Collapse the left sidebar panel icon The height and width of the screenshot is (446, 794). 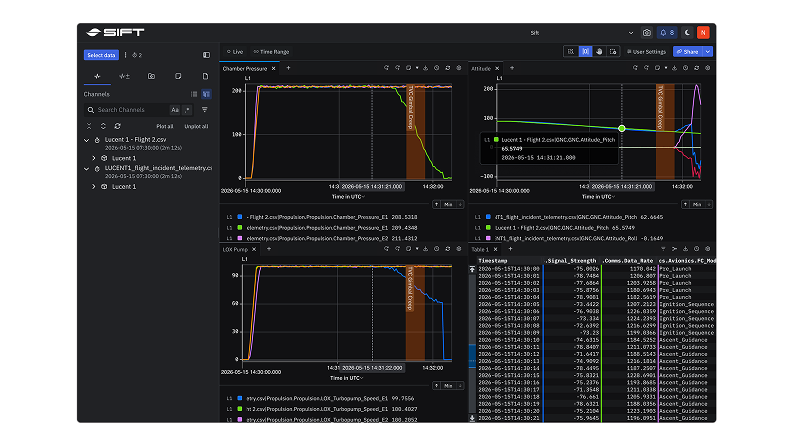coord(206,55)
